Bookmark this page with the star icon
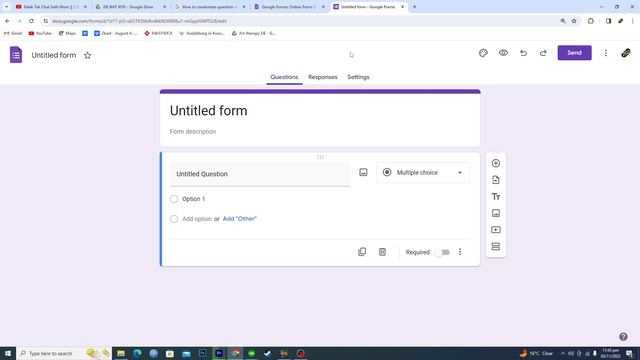The width and height of the screenshot is (640, 360). [x=574, y=21]
